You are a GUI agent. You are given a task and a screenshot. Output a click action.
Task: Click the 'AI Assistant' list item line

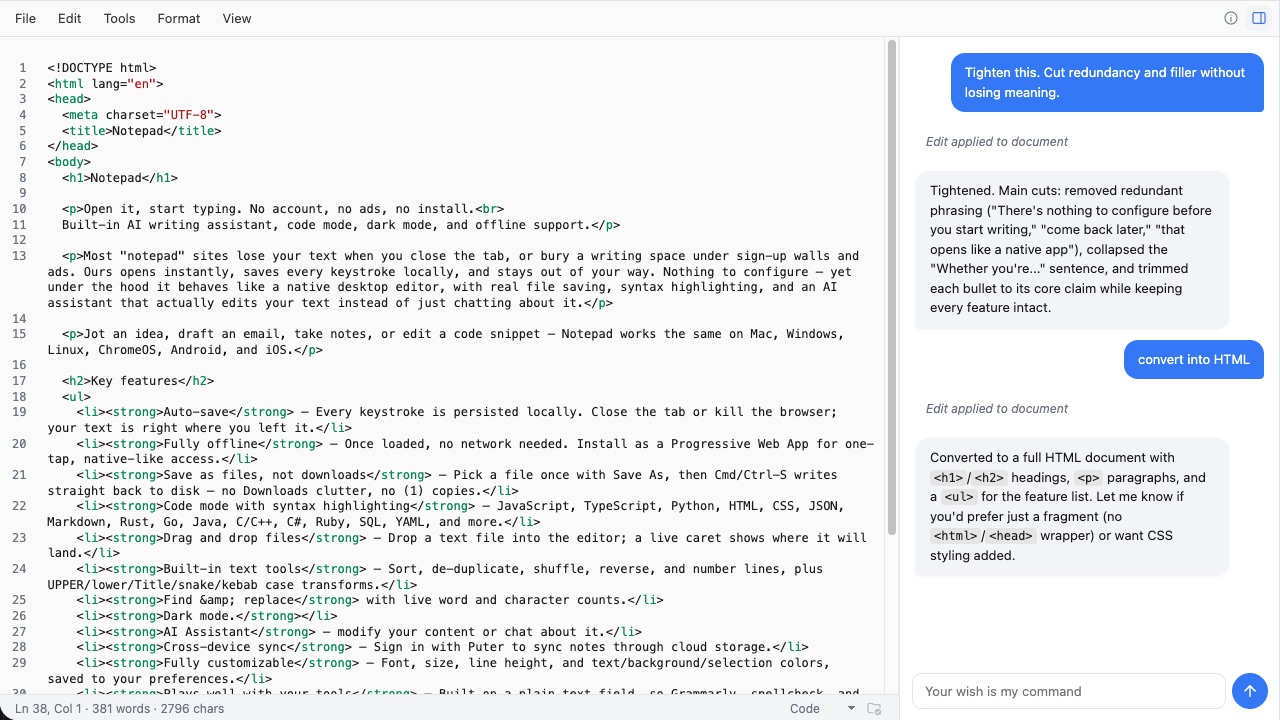pyautogui.click(x=359, y=631)
